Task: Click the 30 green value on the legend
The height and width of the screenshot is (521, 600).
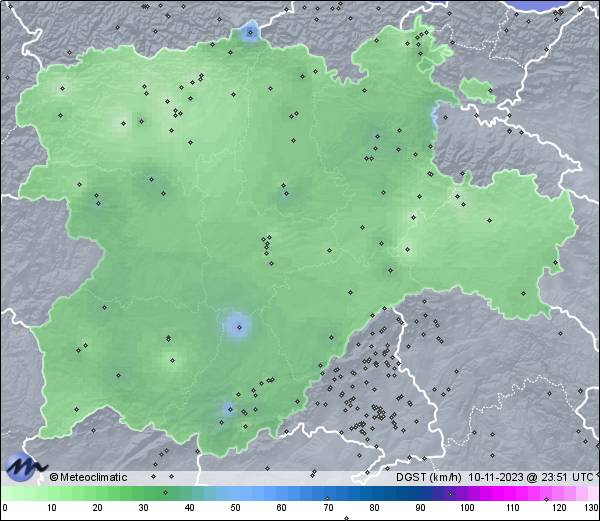Action: [x=143, y=508]
